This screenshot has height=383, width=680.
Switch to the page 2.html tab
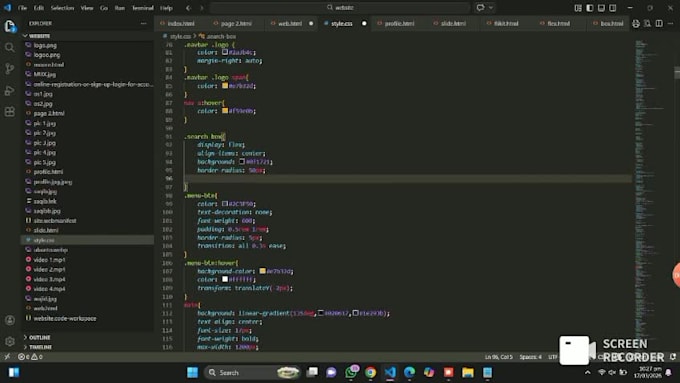coord(236,23)
